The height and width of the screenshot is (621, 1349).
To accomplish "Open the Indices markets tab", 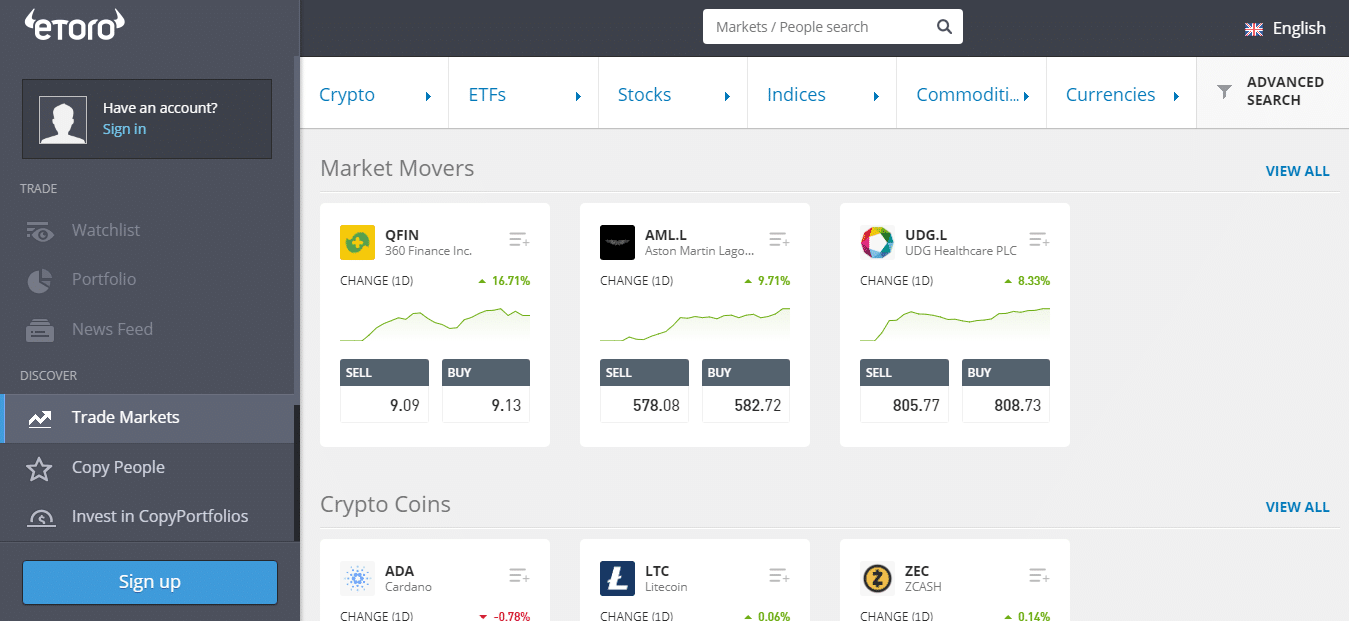I will coord(822,93).
